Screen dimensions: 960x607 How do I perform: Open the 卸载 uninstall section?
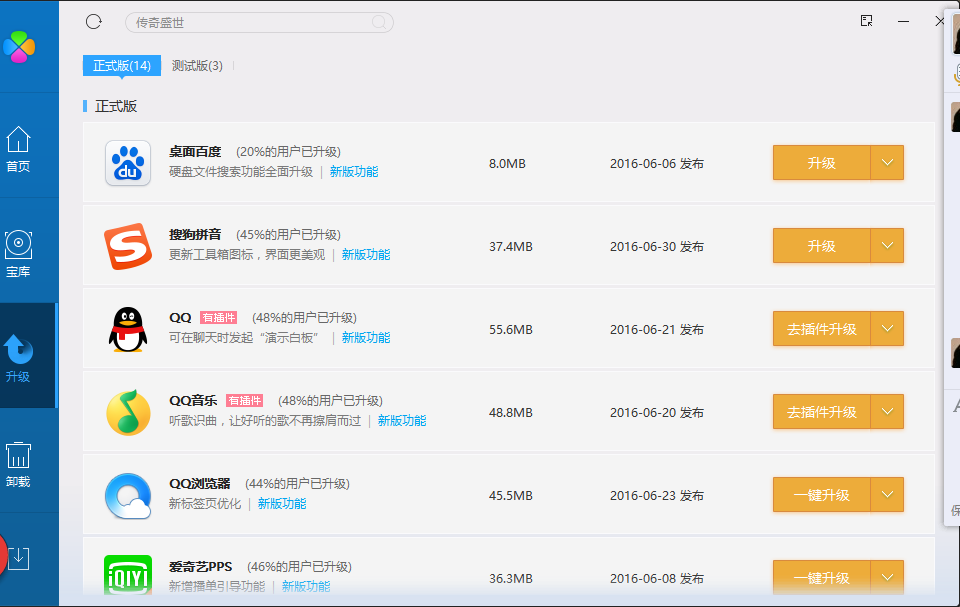18,464
